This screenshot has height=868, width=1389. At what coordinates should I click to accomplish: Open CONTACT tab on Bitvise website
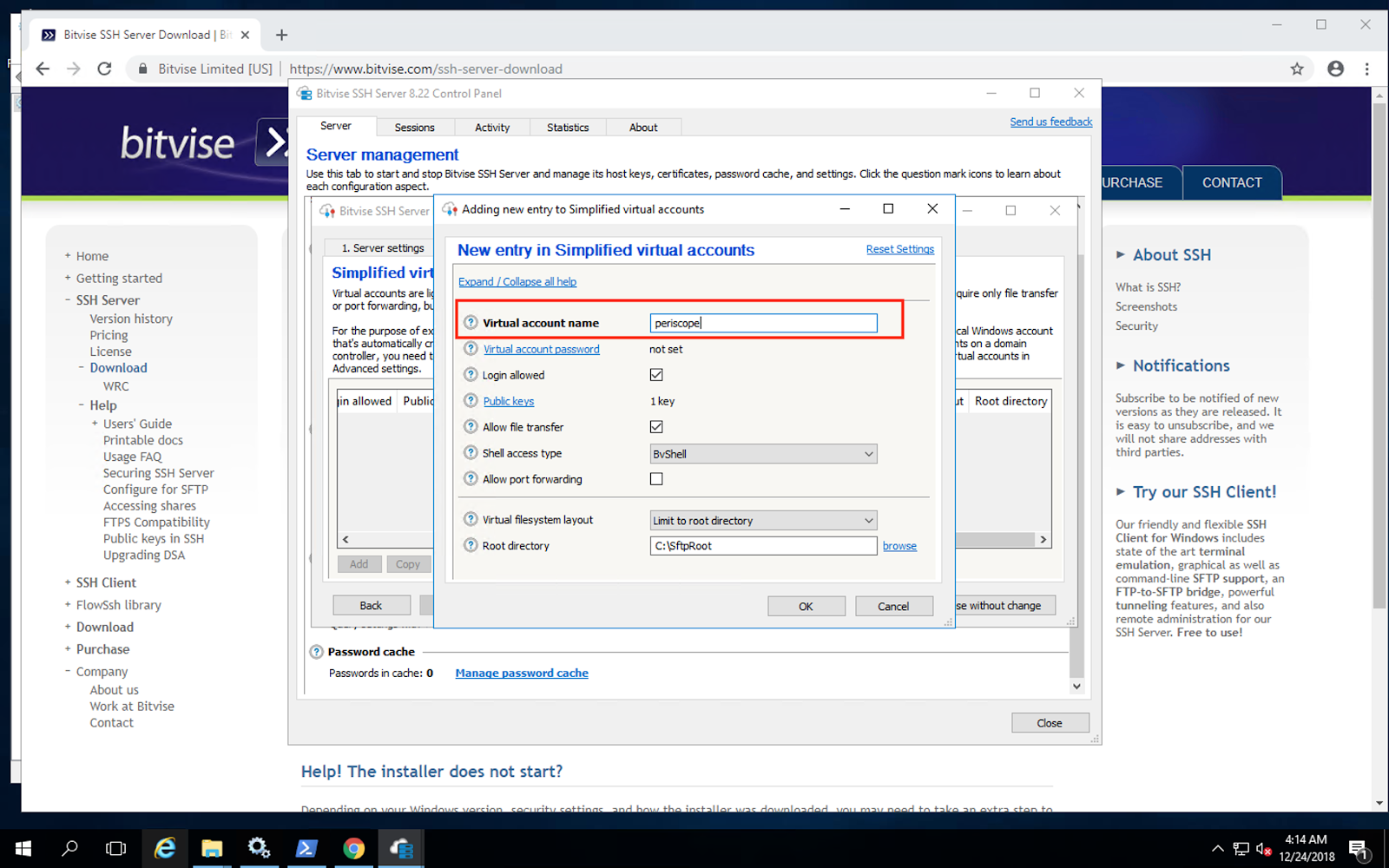click(x=1232, y=183)
